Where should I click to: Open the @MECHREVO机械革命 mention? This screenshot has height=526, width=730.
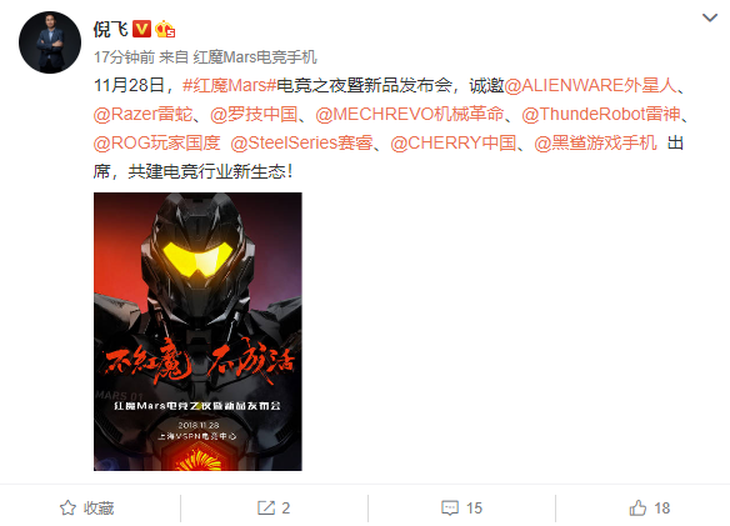(x=410, y=115)
